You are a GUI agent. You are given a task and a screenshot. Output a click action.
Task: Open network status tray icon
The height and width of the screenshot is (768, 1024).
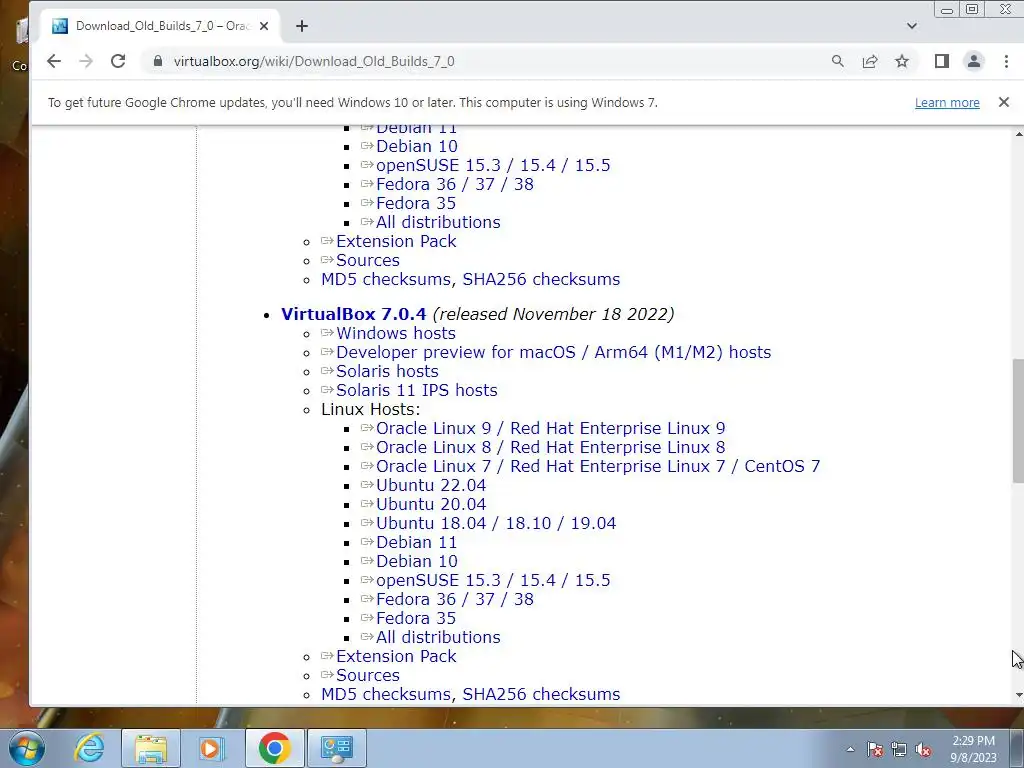click(899, 749)
